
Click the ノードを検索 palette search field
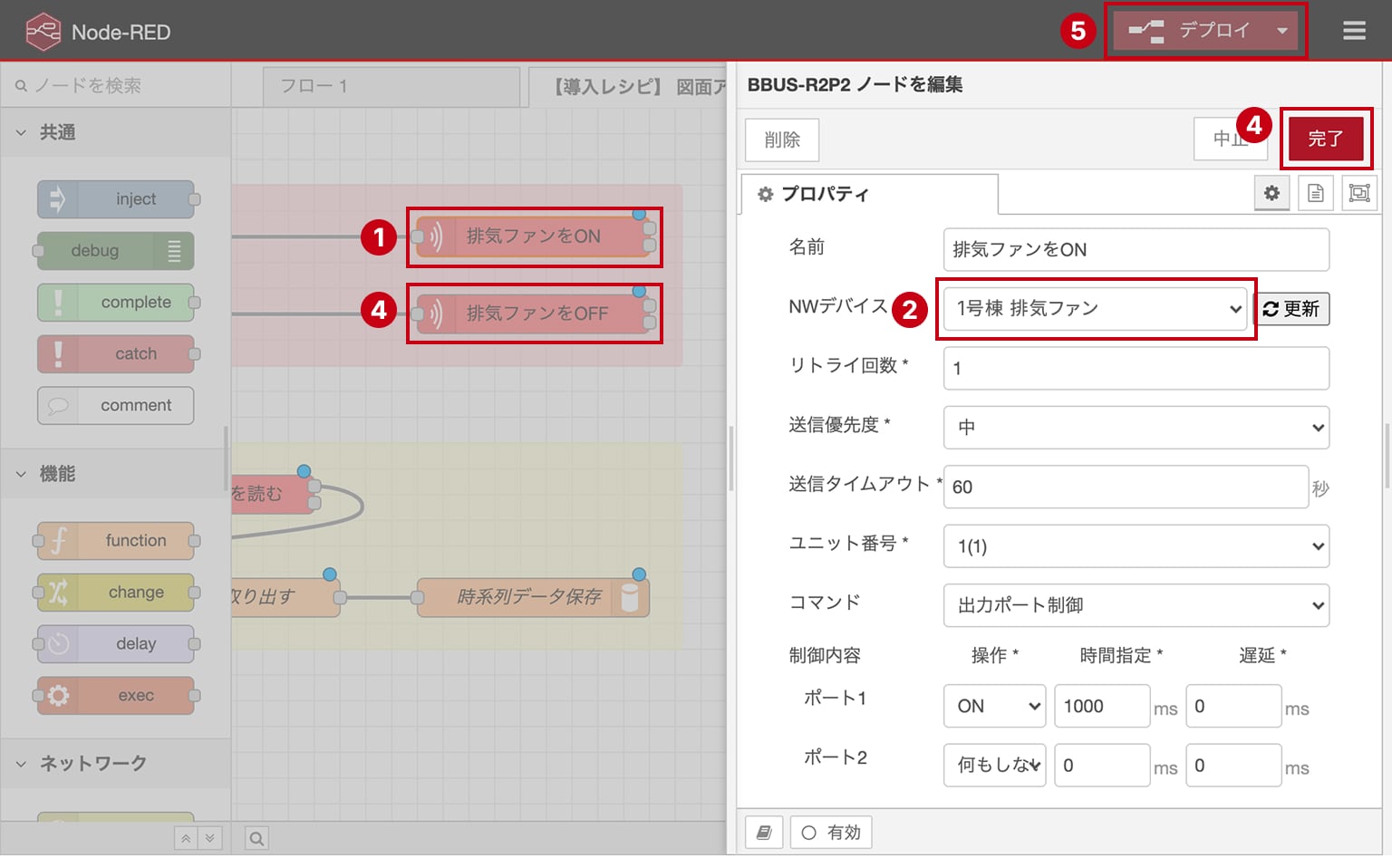click(116, 85)
